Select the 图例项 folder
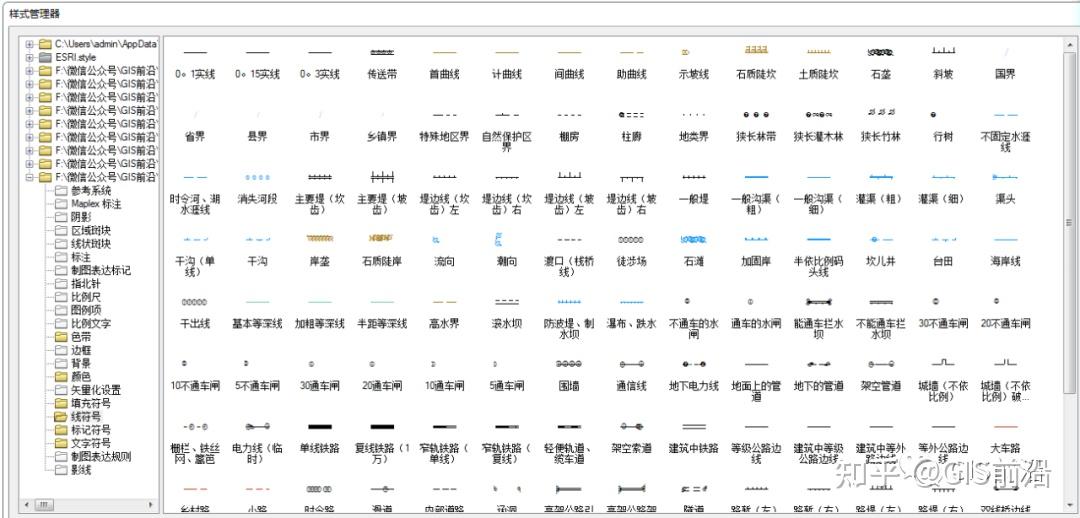This screenshot has width=1080, height=518. (85, 310)
